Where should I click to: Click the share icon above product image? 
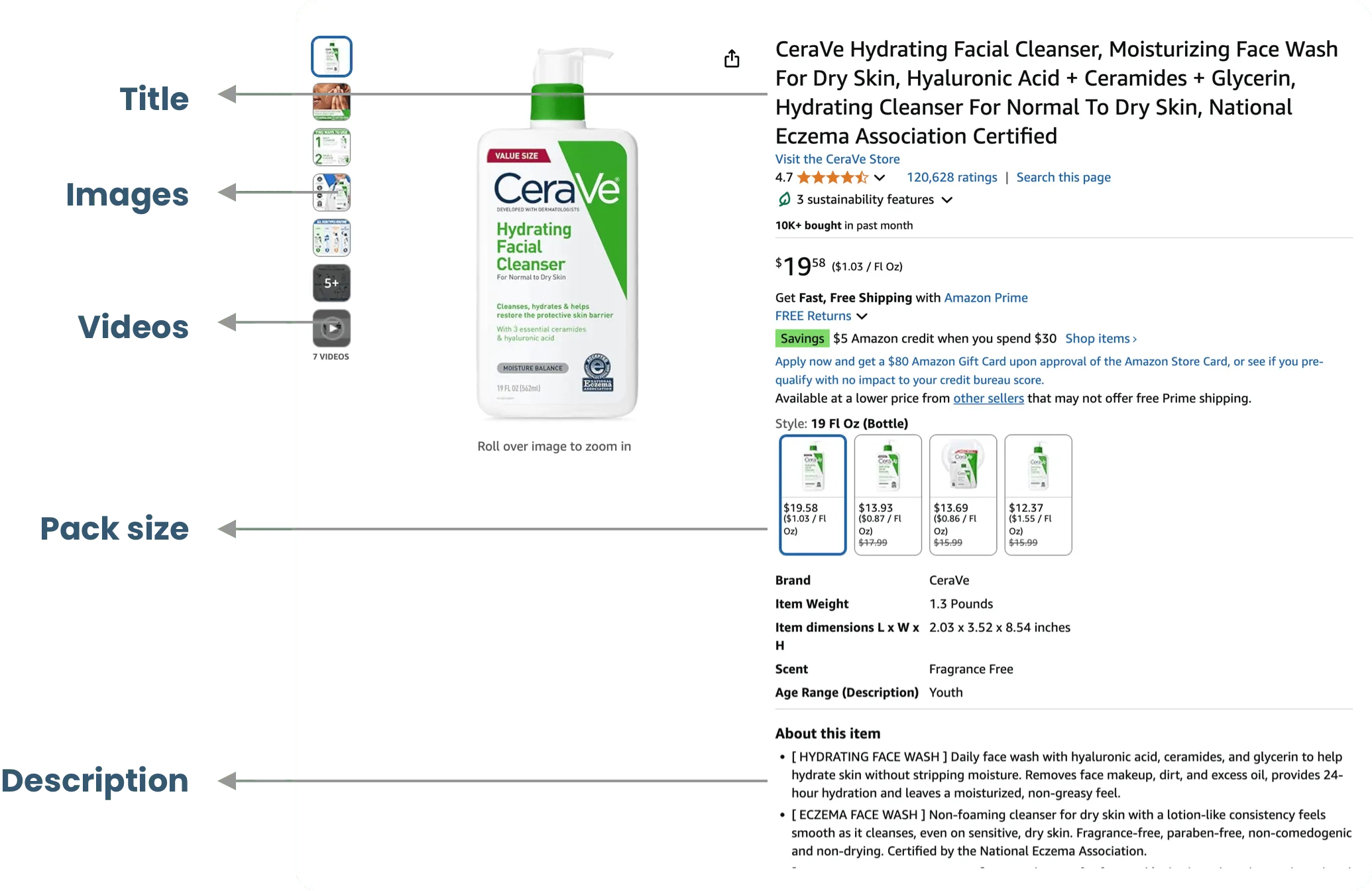tap(732, 58)
